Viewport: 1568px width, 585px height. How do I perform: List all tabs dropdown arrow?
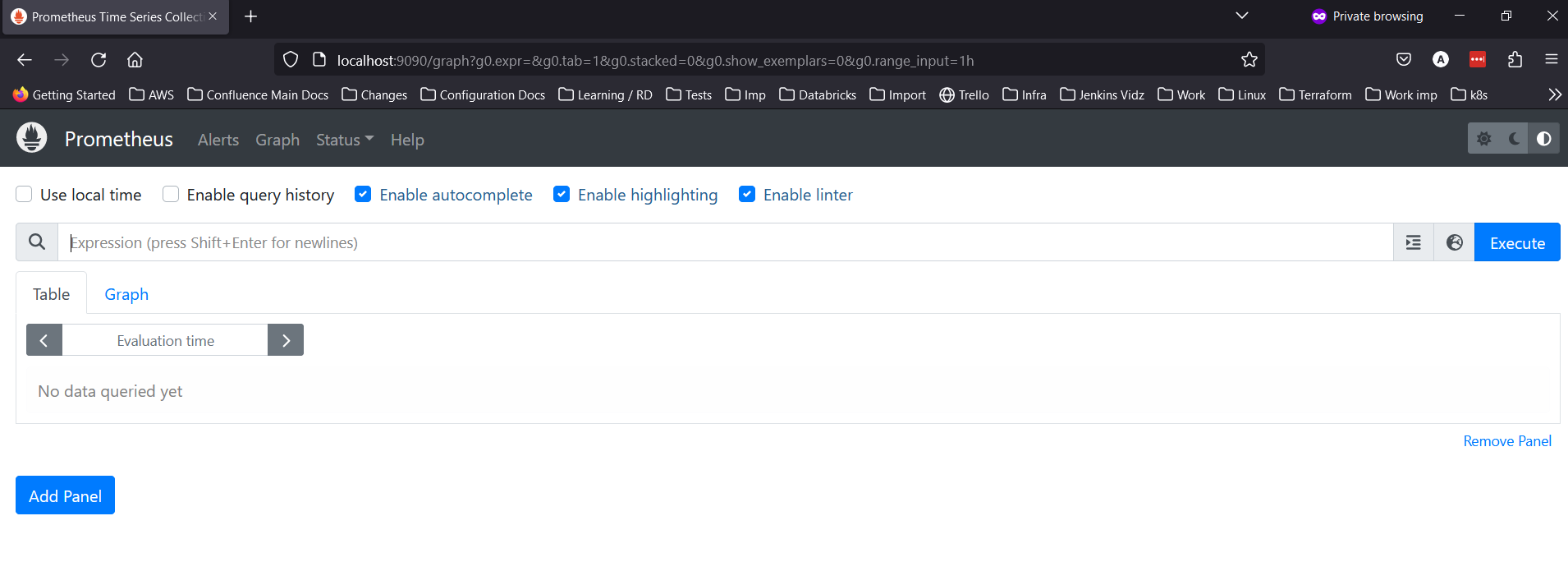point(1242,16)
